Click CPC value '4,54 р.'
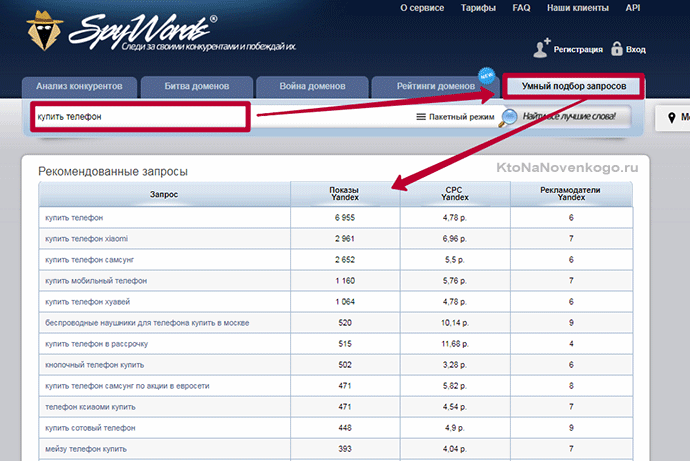 (455, 407)
